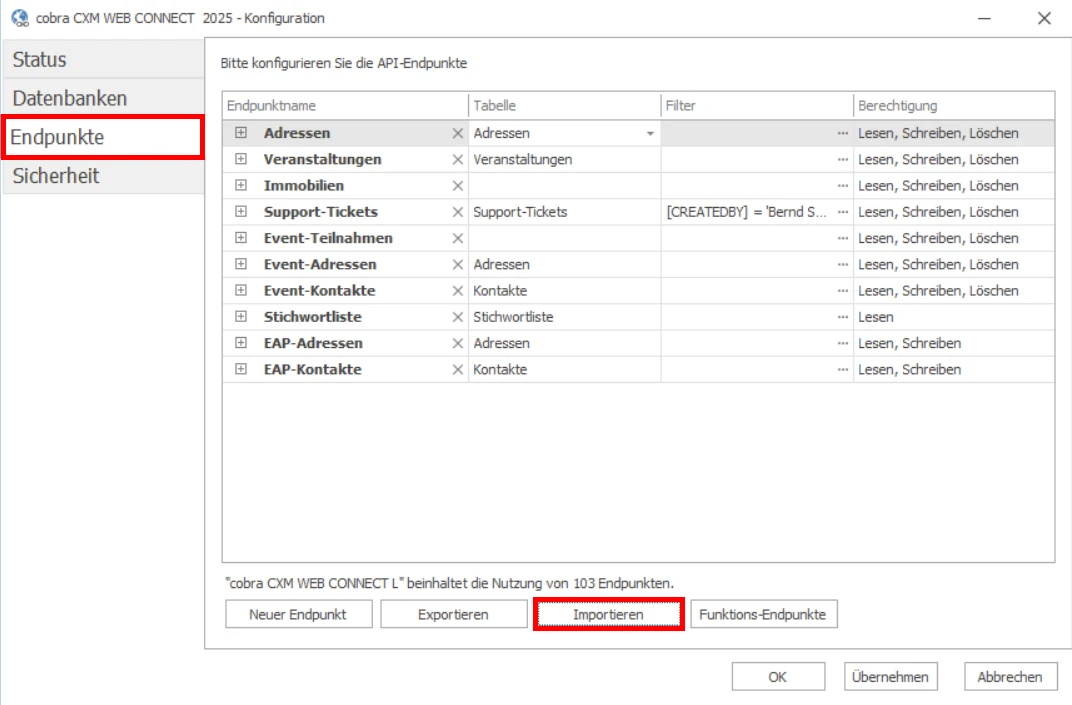Open filter editor ellipsis for Veranstaltungen row

[842, 159]
